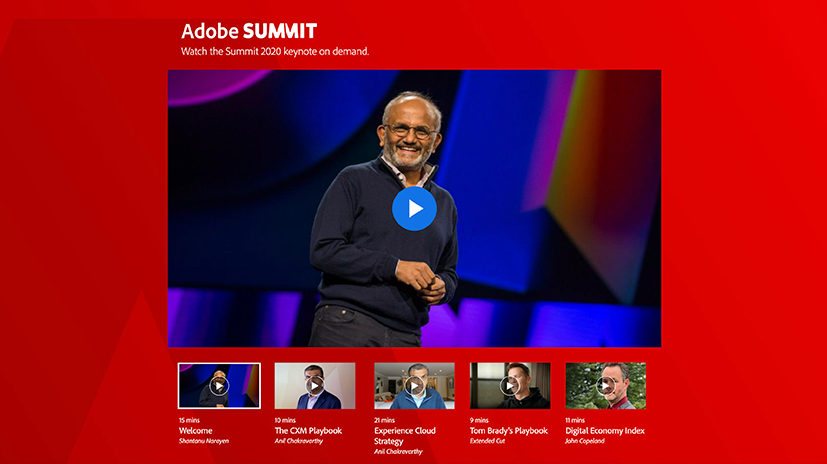
Task: Click the 15 mins duration label
Action: pyautogui.click(x=189, y=420)
